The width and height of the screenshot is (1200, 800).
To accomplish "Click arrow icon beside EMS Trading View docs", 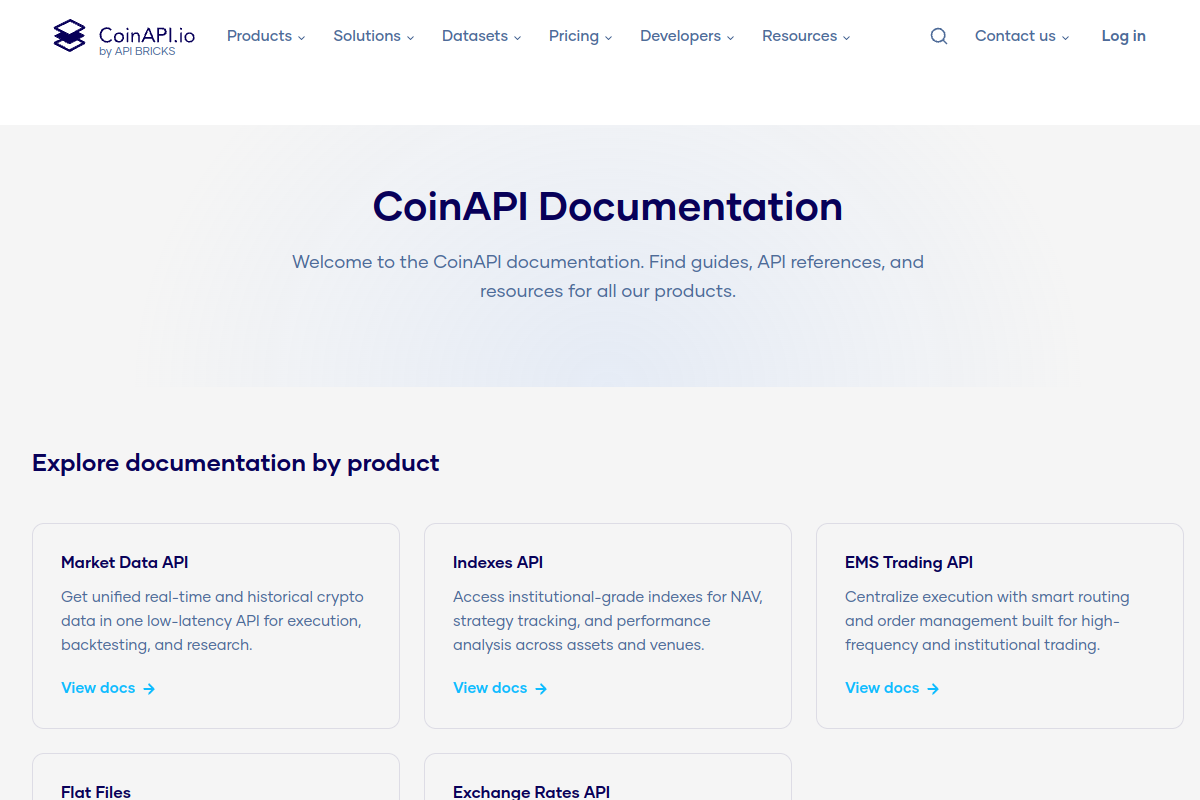I will 933,688.
